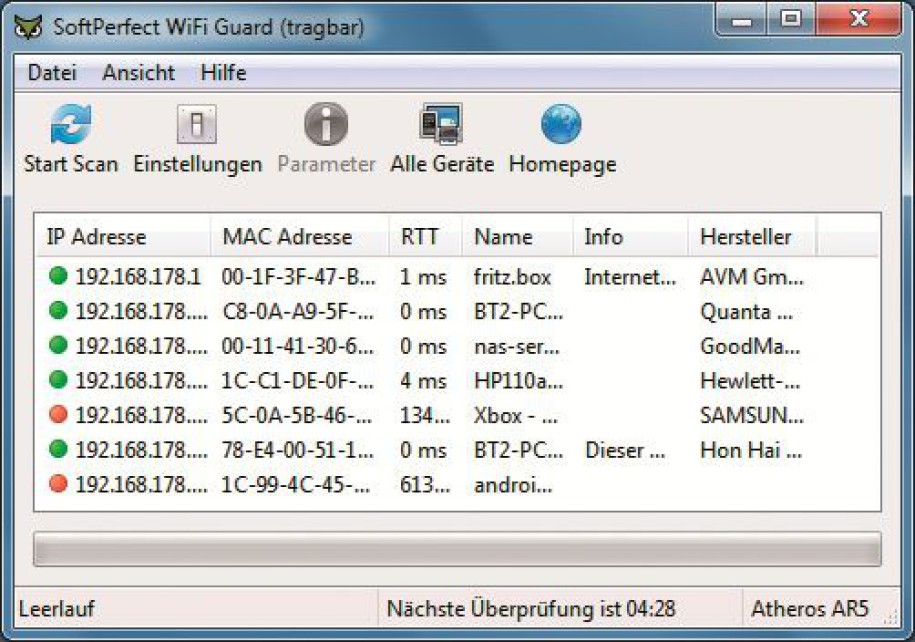The image size is (915, 642).
Task: Open the Hilfe menu
Action: click(x=223, y=72)
